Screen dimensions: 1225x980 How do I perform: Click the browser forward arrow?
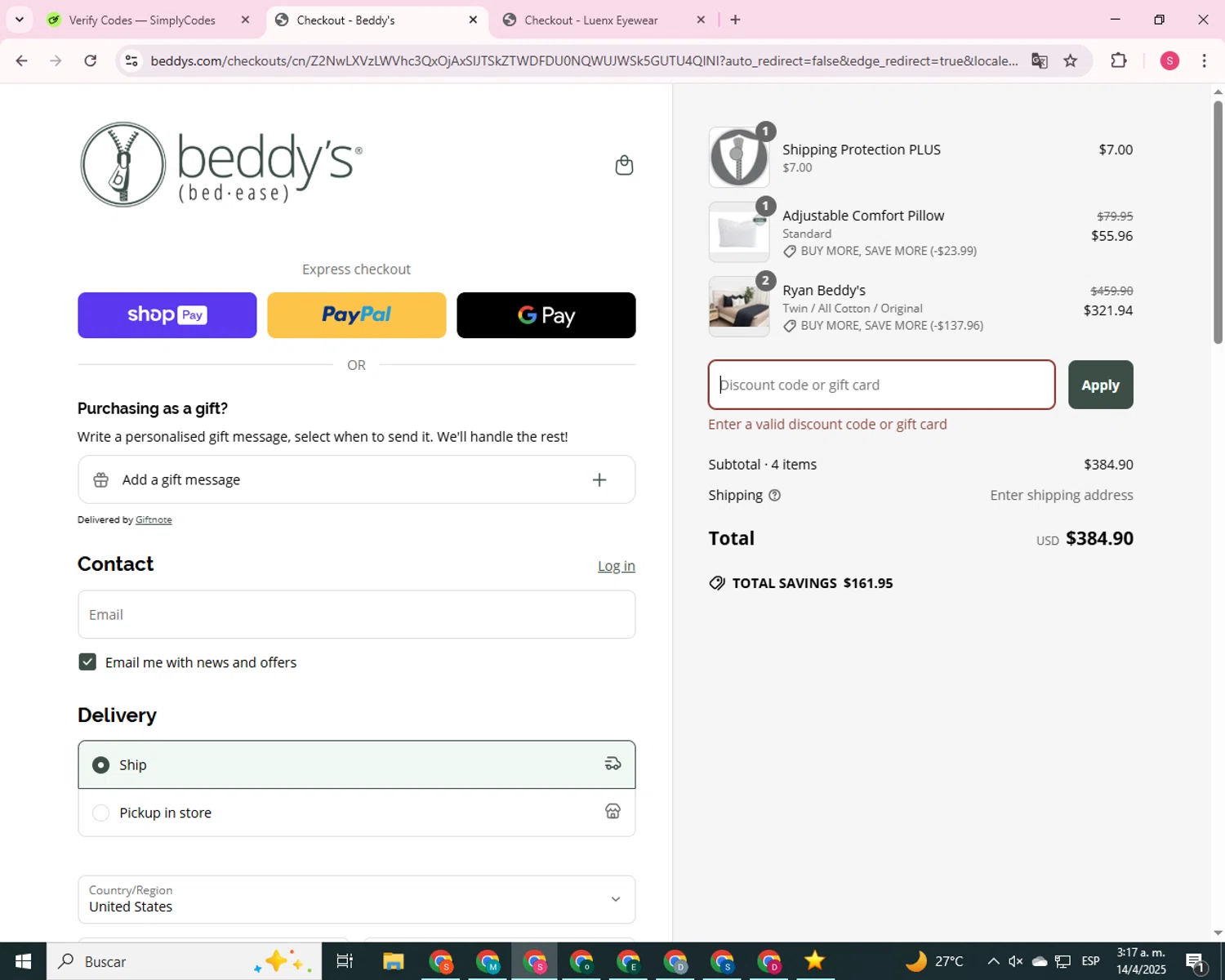[56, 60]
